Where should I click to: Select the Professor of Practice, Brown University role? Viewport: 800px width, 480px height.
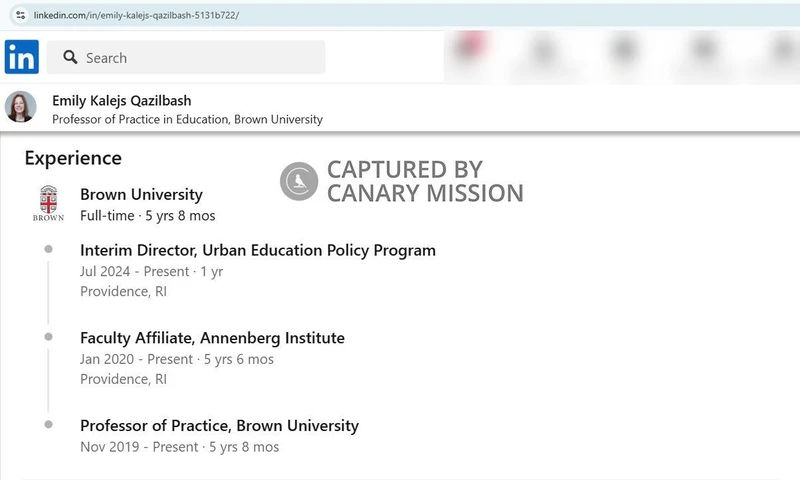click(x=219, y=425)
